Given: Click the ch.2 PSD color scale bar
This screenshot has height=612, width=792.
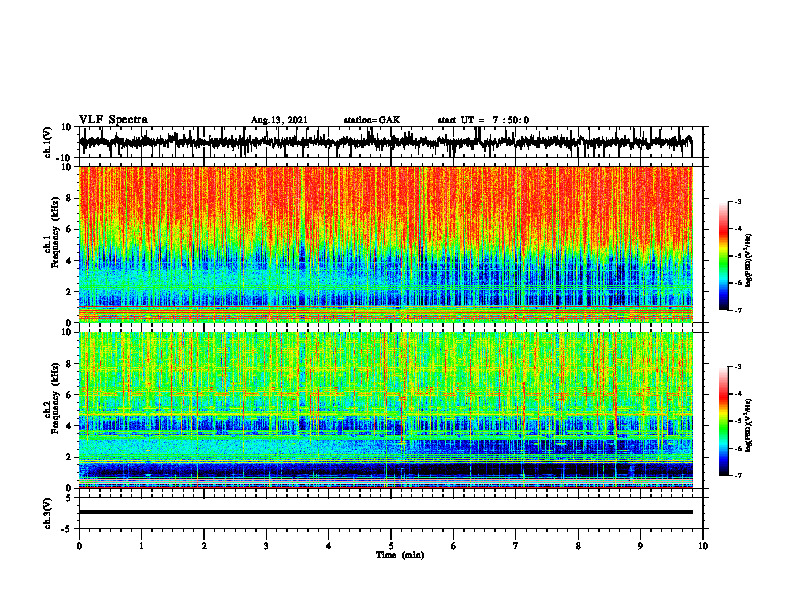Looking at the screenshot, I should coord(723,421).
